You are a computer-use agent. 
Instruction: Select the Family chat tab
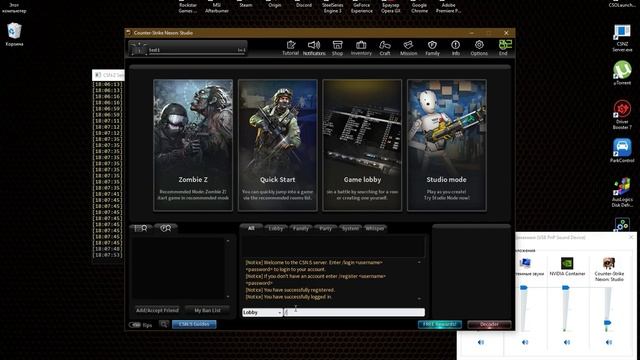[301, 228]
